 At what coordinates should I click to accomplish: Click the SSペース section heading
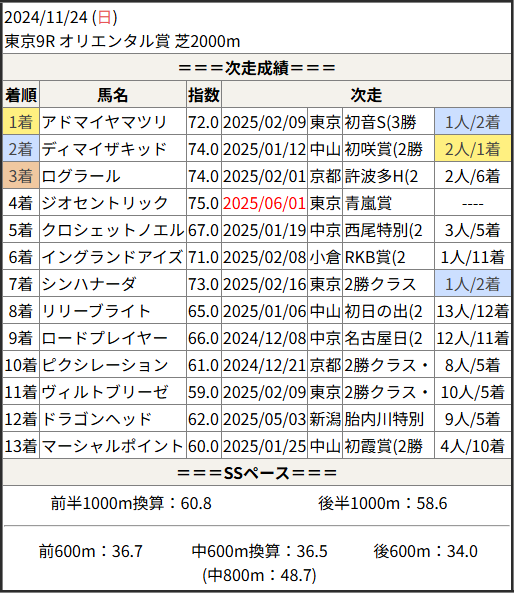tap(257, 473)
